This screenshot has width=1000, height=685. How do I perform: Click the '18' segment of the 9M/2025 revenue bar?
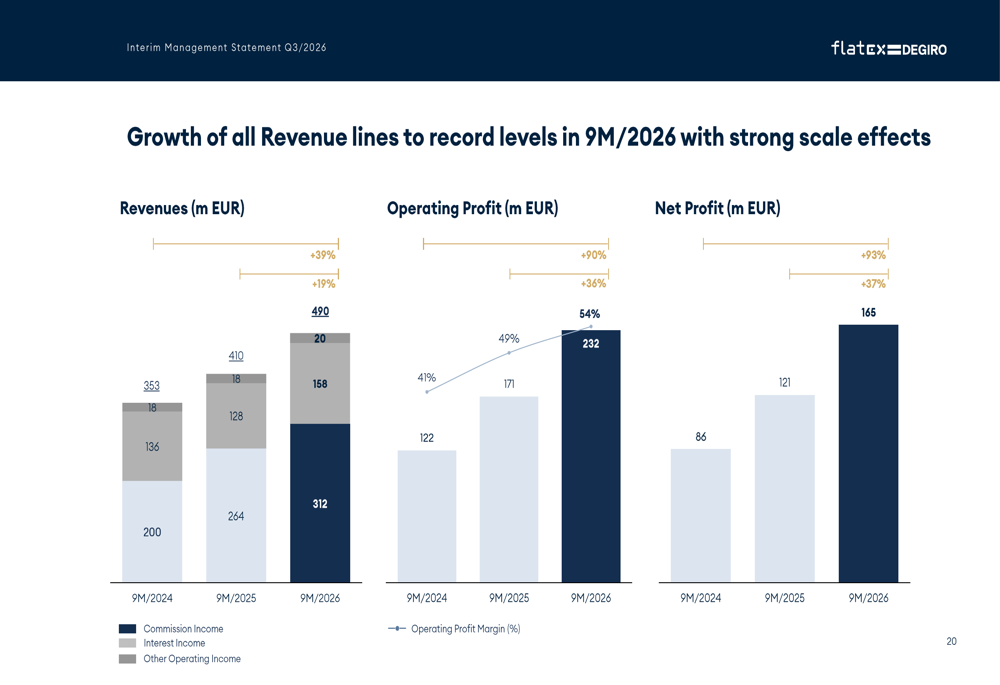tap(236, 379)
